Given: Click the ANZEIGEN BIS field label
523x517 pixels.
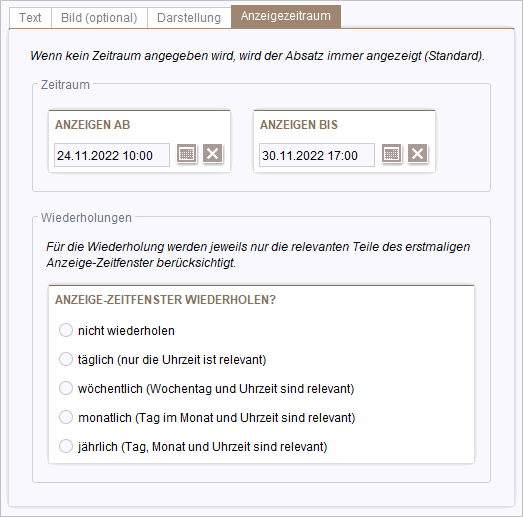Looking at the screenshot, I should 299,125.
